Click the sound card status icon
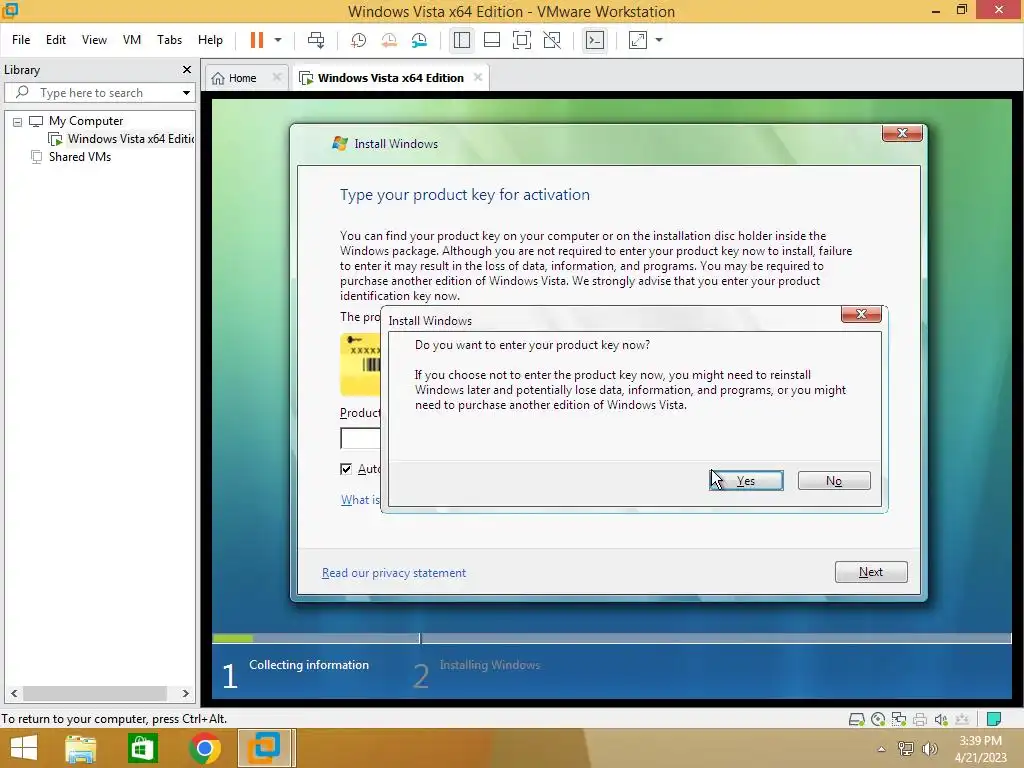The height and width of the screenshot is (768, 1024). click(x=941, y=720)
